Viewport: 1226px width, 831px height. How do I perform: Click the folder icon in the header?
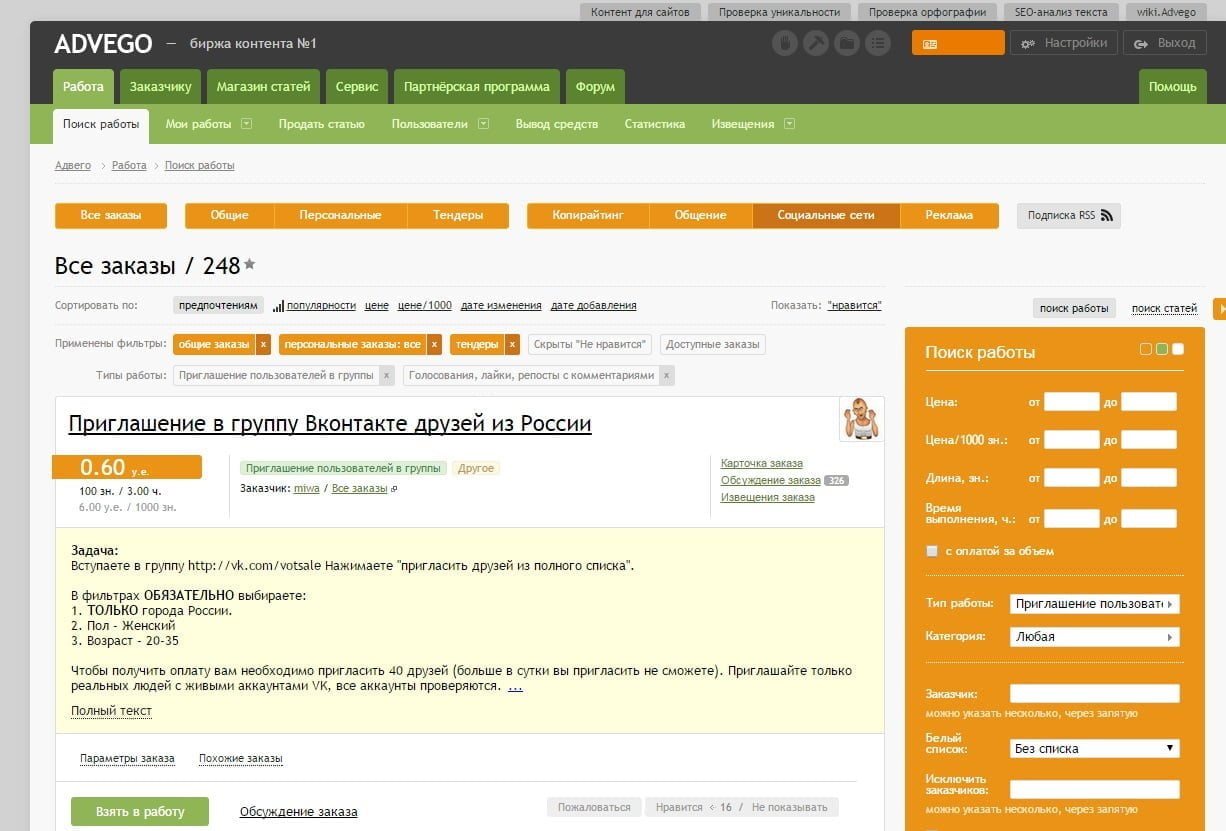847,43
